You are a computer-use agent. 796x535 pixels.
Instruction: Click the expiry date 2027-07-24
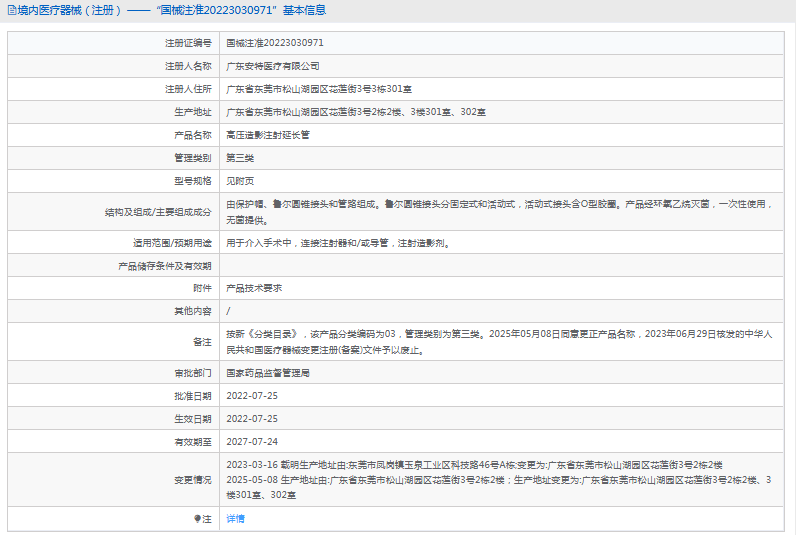(x=252, y=441)
